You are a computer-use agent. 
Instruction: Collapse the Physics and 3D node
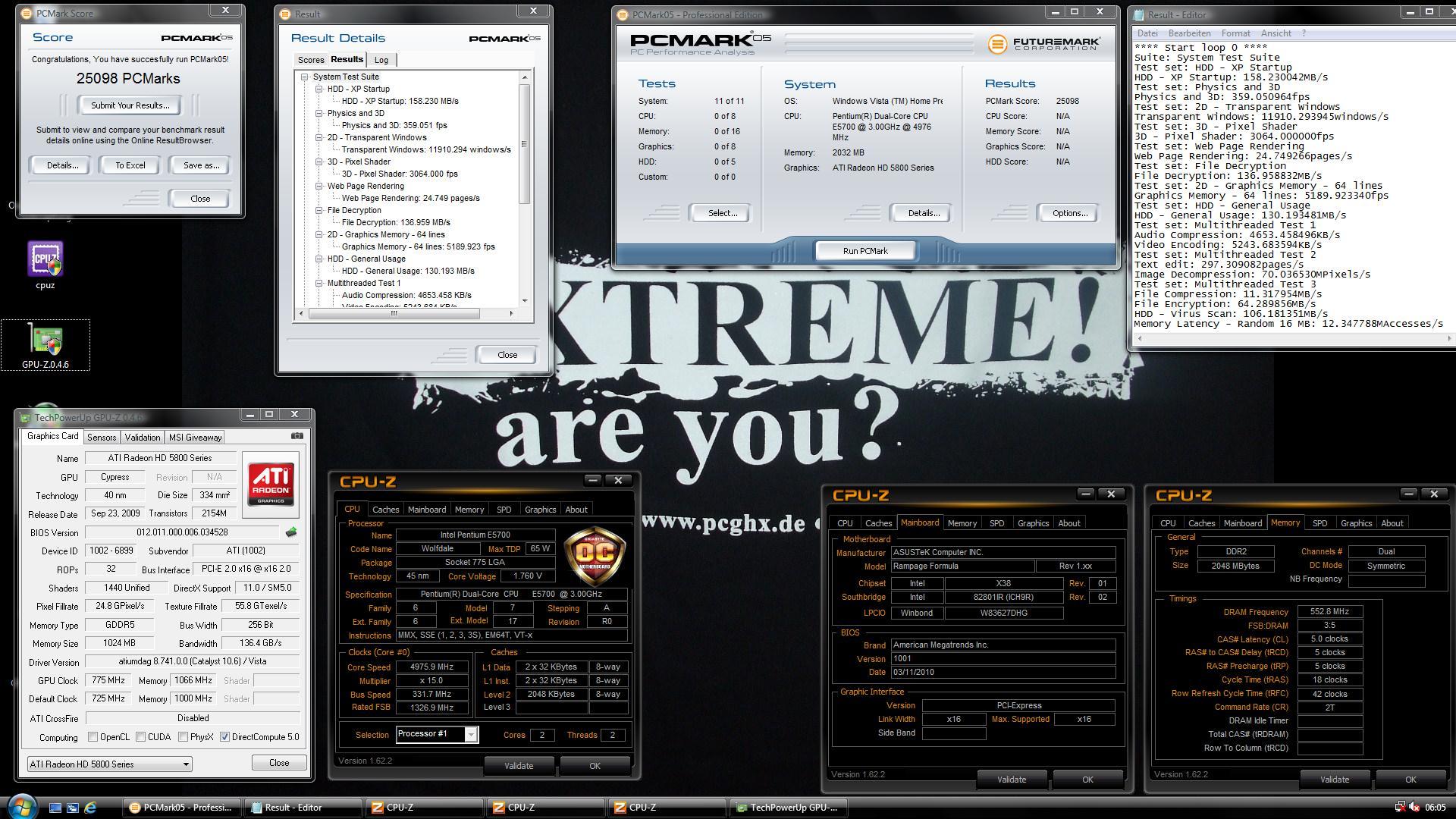point(319,113)
